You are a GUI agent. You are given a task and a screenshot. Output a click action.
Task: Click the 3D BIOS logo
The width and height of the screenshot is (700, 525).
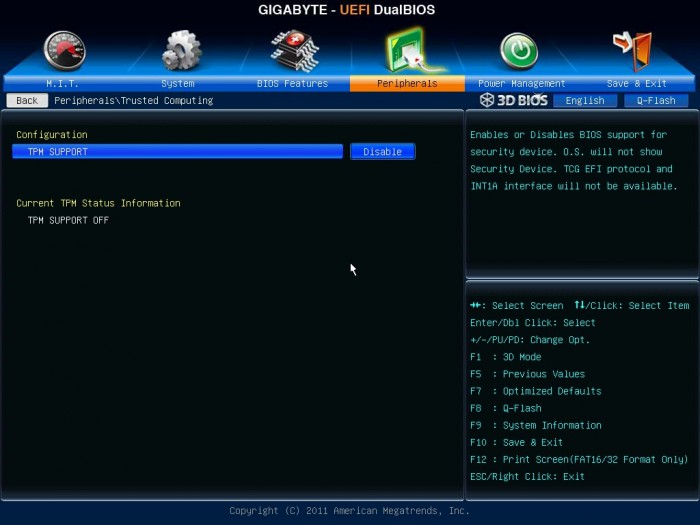513,100
